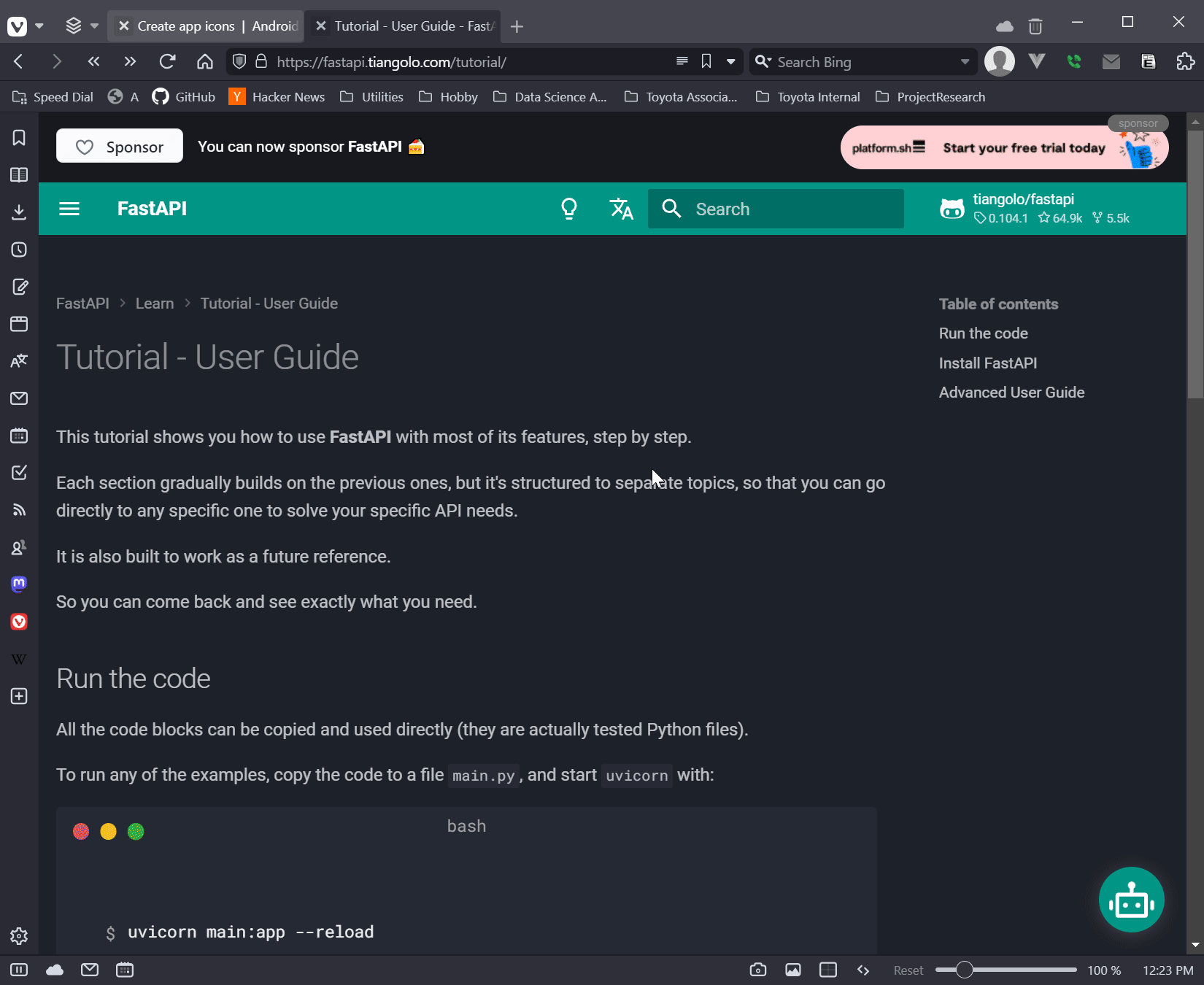Open the mail icon in the toolbar
The height and width of the screenshot is (985, 1204).
pyautogui.click(x=1111, y=61)
